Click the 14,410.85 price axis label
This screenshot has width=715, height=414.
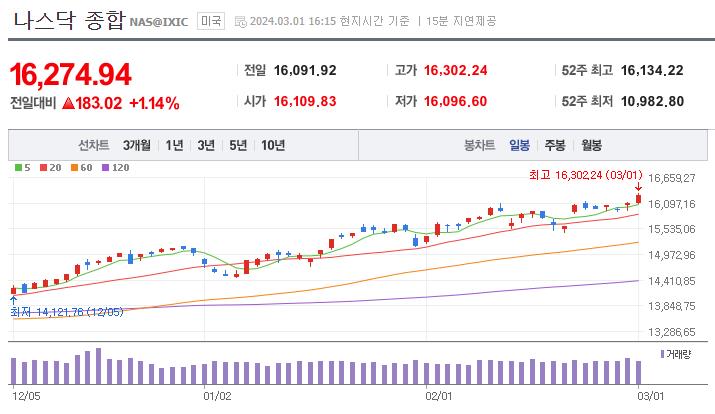click(672, 281)
